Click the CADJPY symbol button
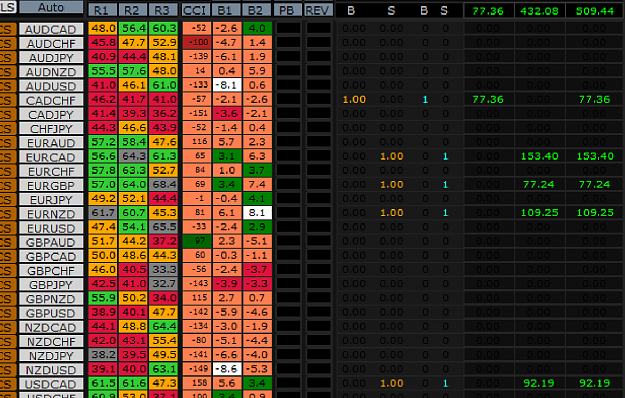 pos(51,114)
